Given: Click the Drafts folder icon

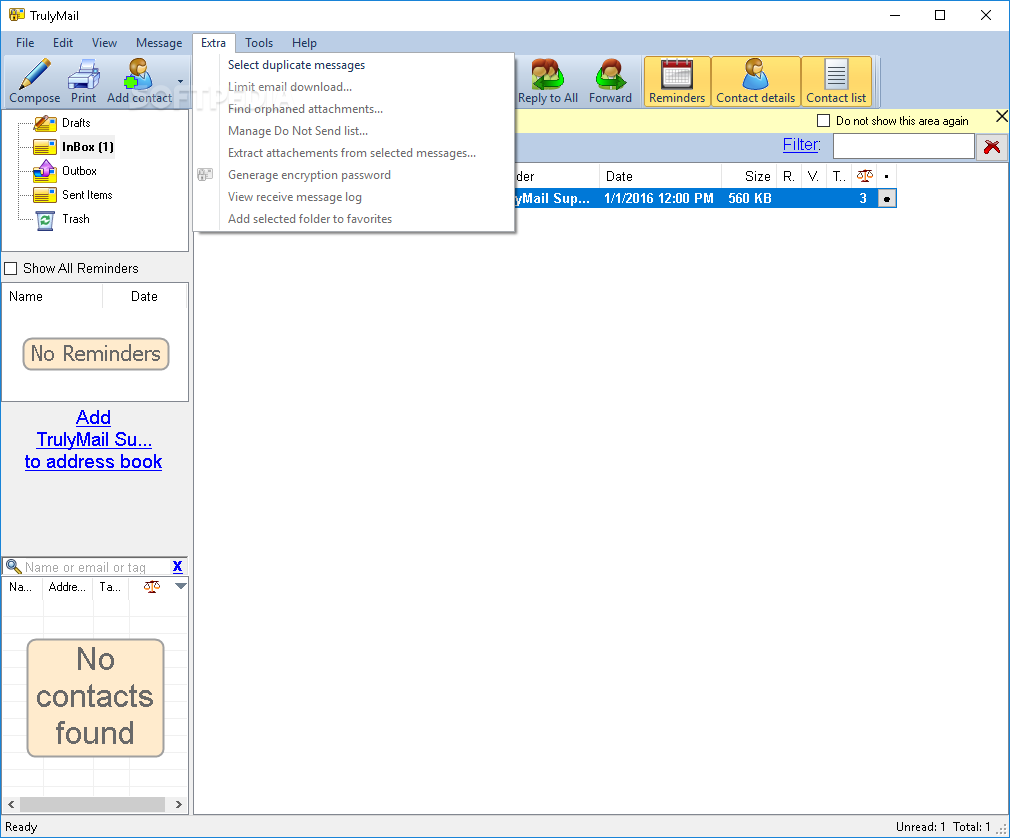Looking at the screenshot, I should tap(45, 122).
